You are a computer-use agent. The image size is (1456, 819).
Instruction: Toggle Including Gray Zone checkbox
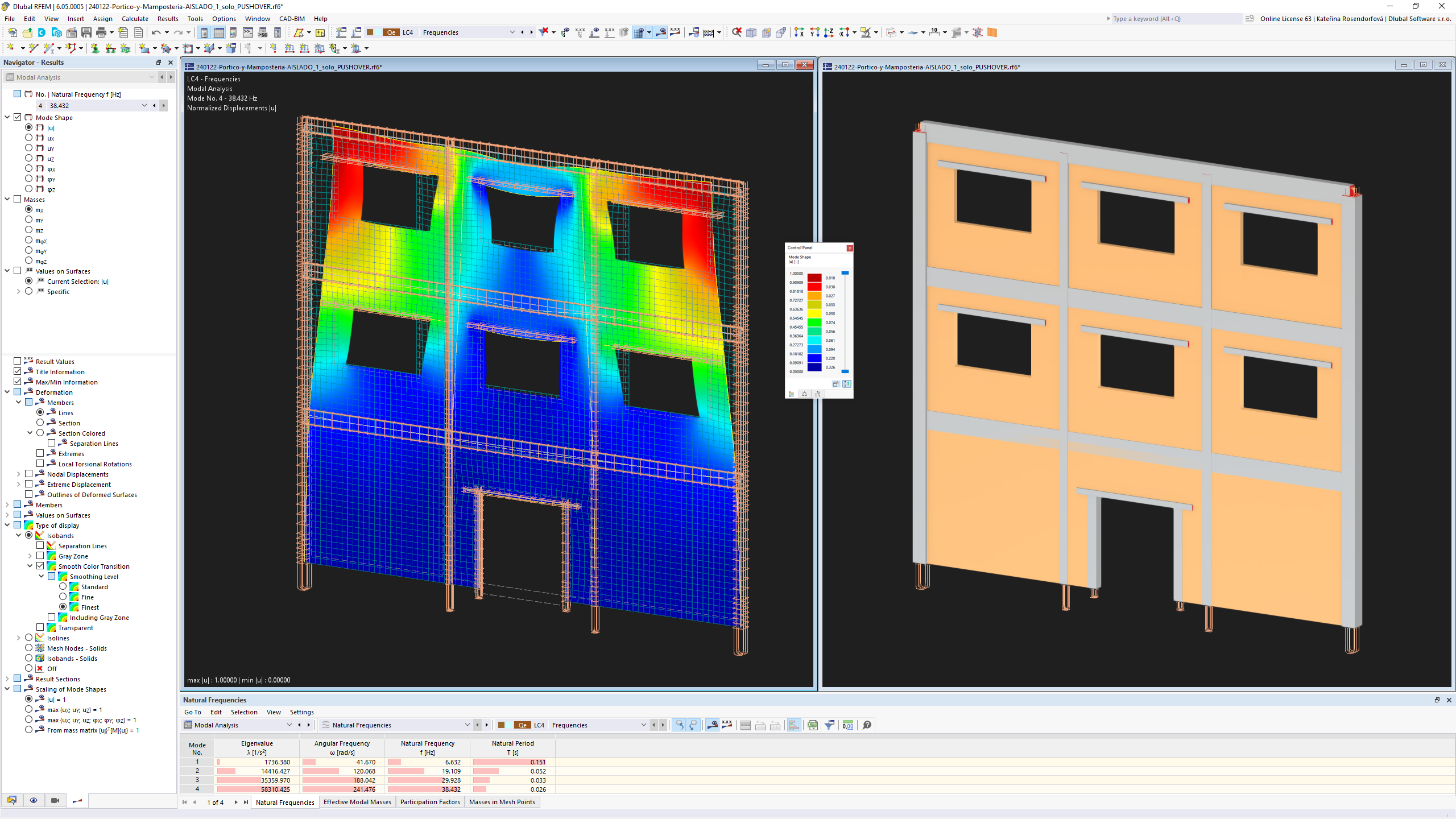click(51, 617)
